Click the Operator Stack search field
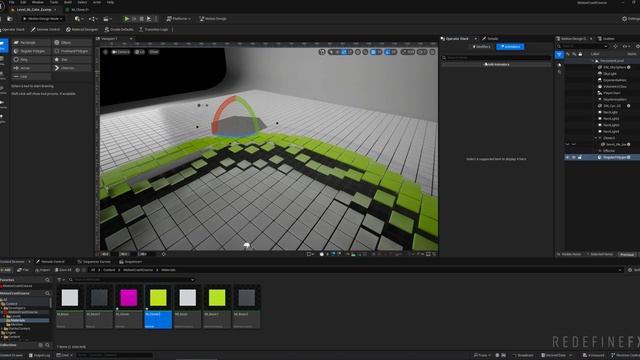640x360 pixels. (x=496, y=58)
